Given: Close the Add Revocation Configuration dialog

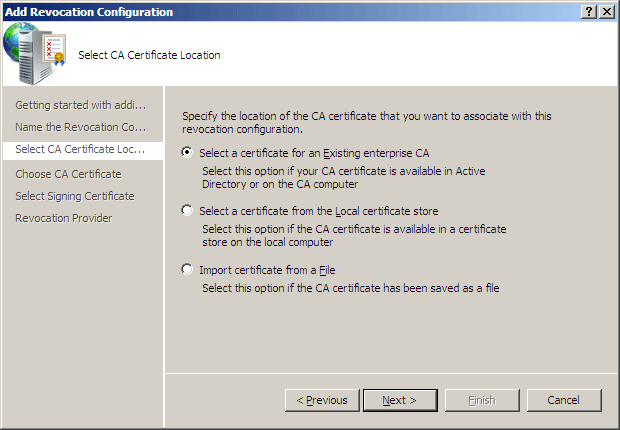Looking at the screenshot, I should pos(607,12).
